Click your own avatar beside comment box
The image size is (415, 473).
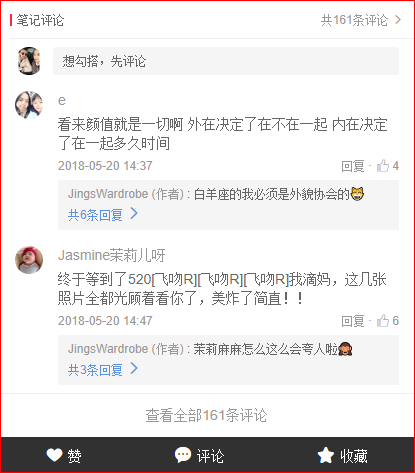[29, 61]
